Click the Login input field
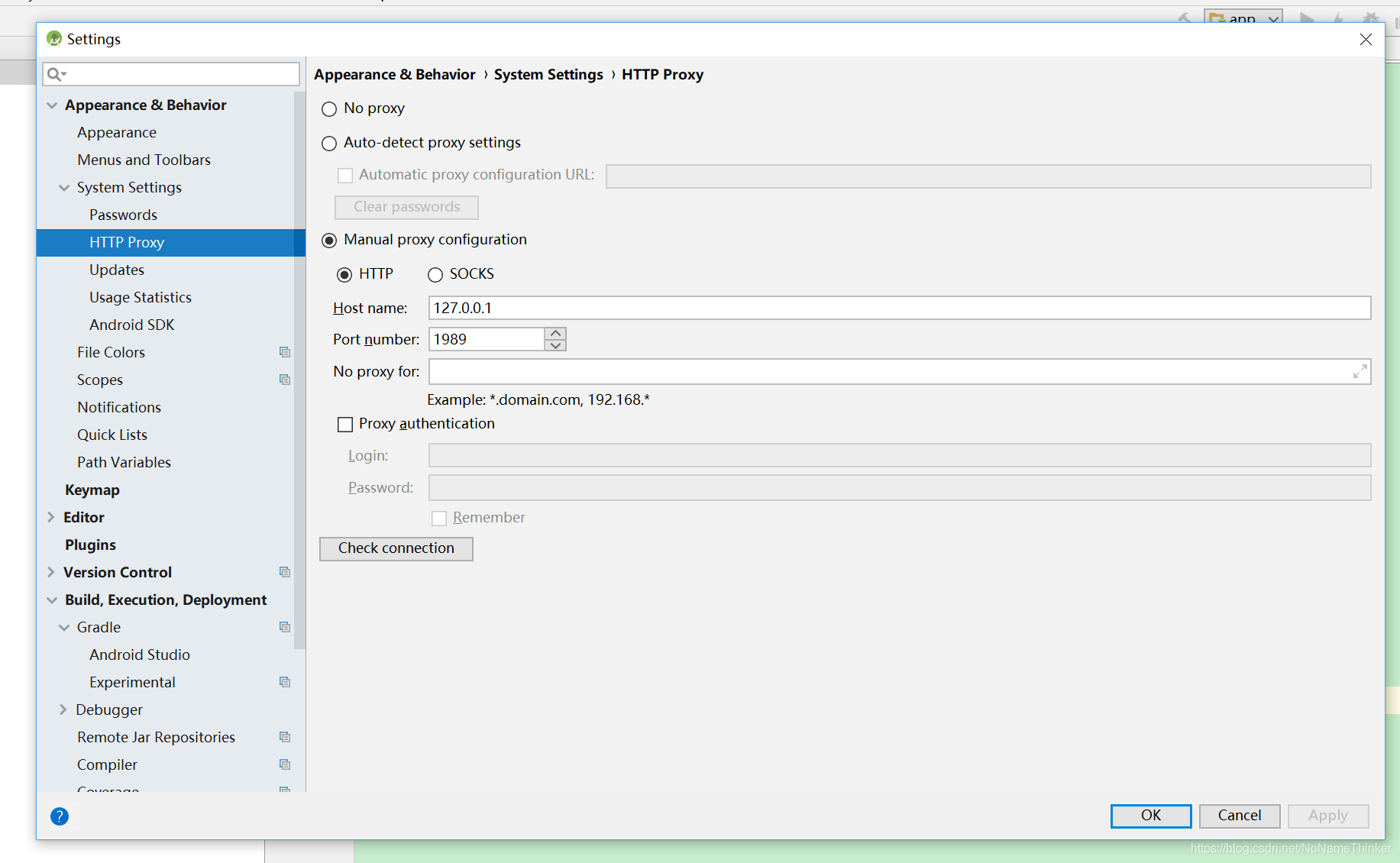The image size is (1400, 863). pos(900,456)
